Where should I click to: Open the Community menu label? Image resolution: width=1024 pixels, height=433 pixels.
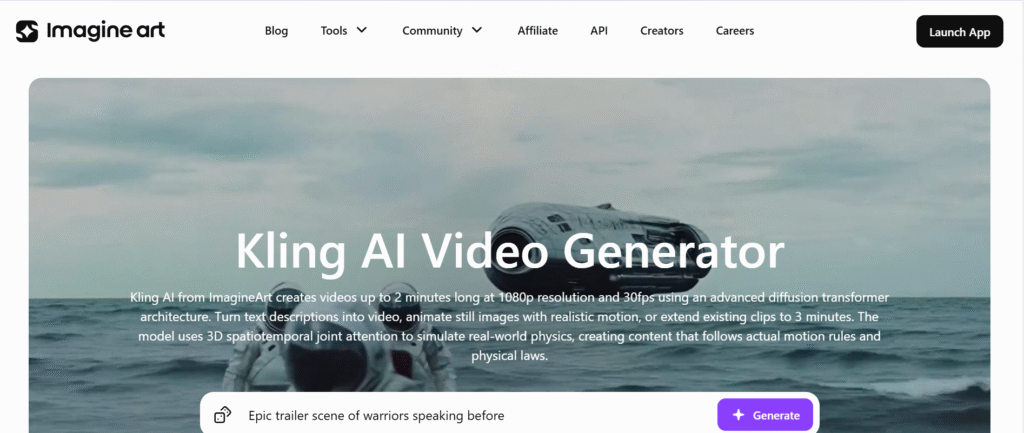432,31
